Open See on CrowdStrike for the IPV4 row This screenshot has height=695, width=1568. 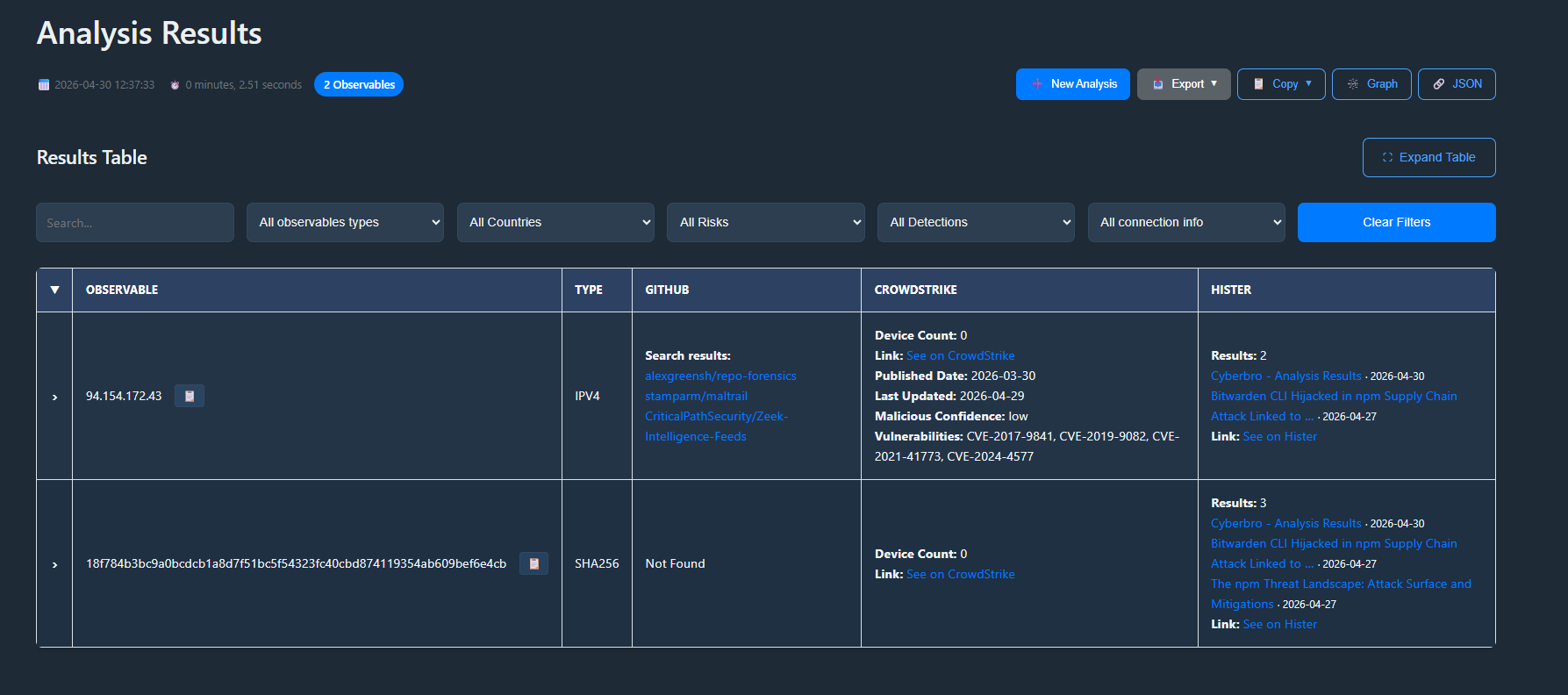pyautogui.click(x=960, y=355)
